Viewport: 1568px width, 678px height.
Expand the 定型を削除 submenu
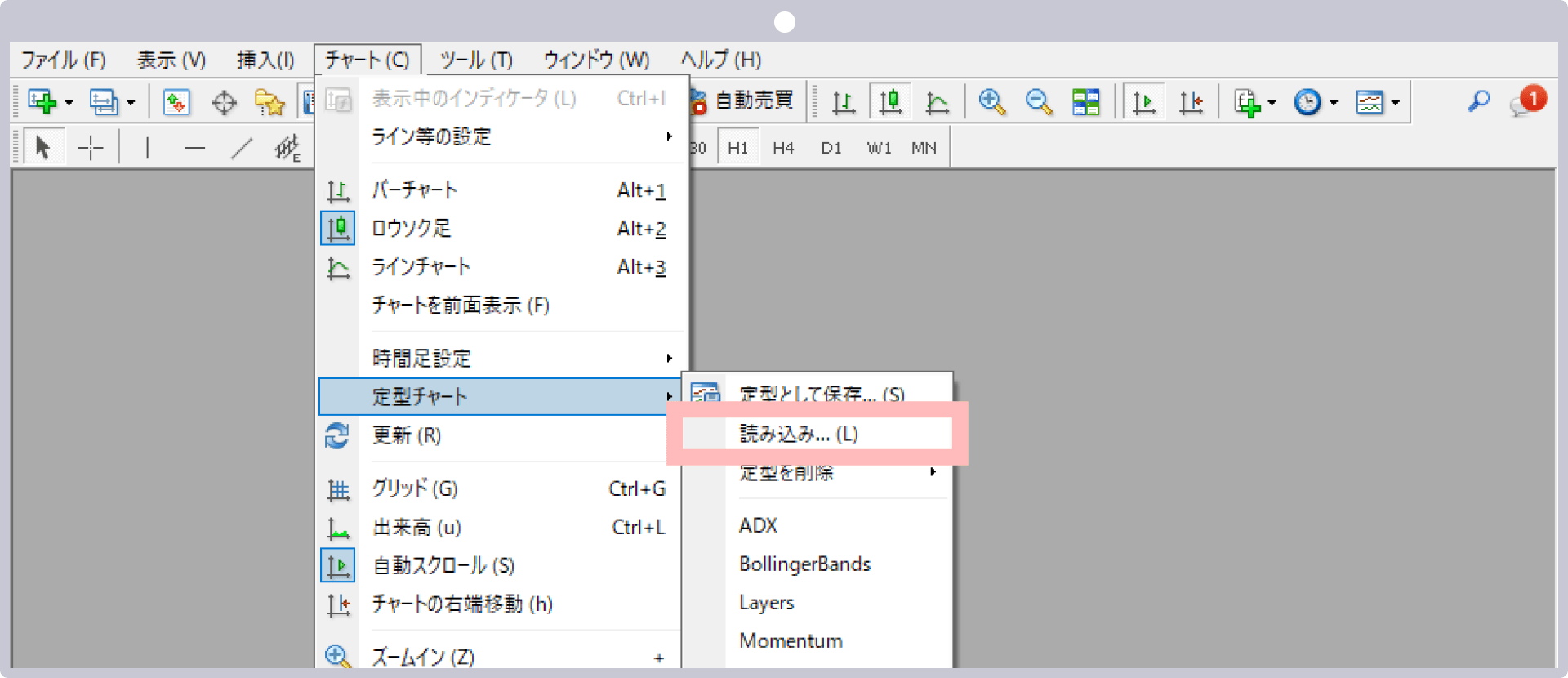817,472
